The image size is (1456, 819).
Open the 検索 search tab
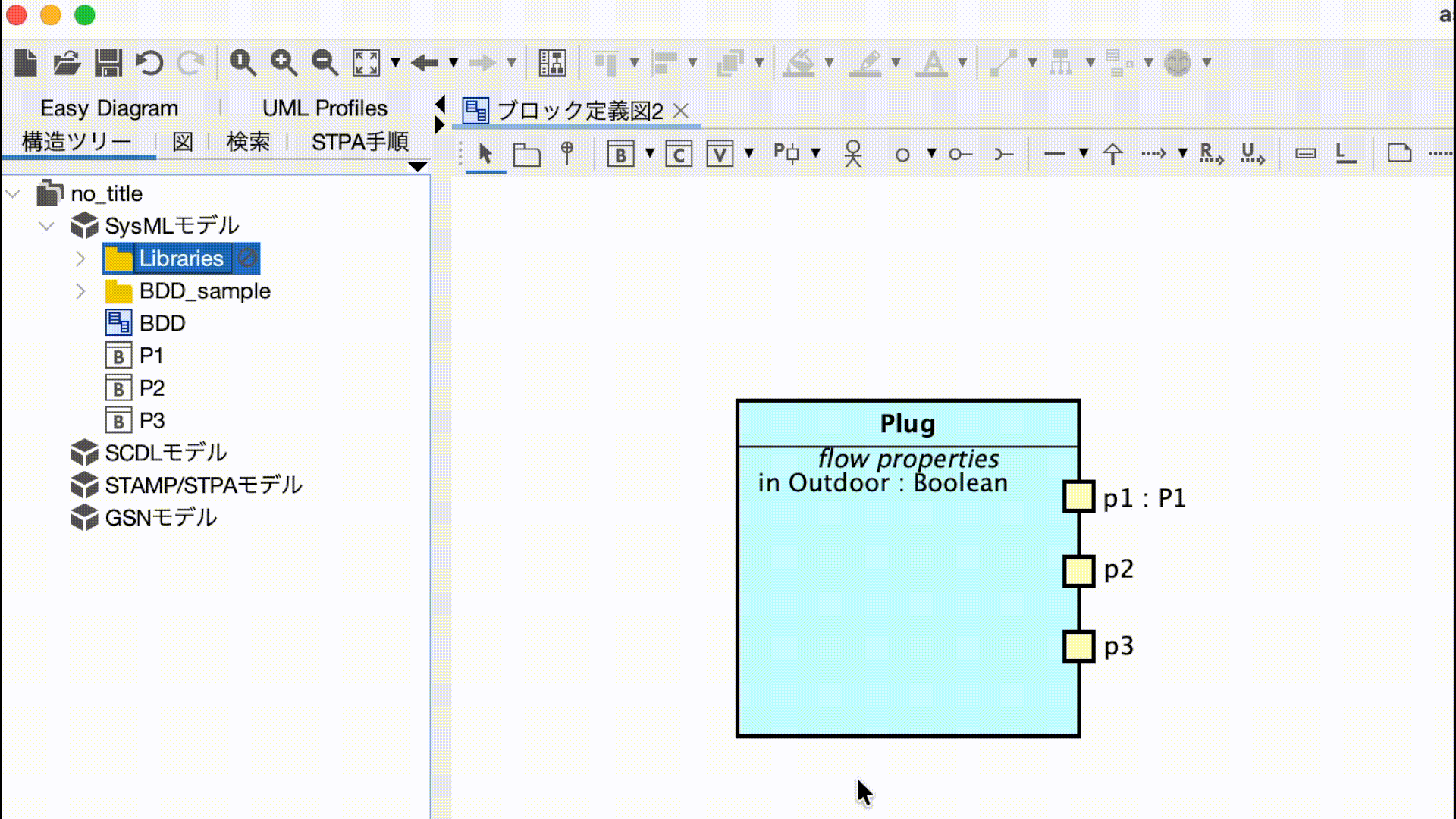[248, 142]
